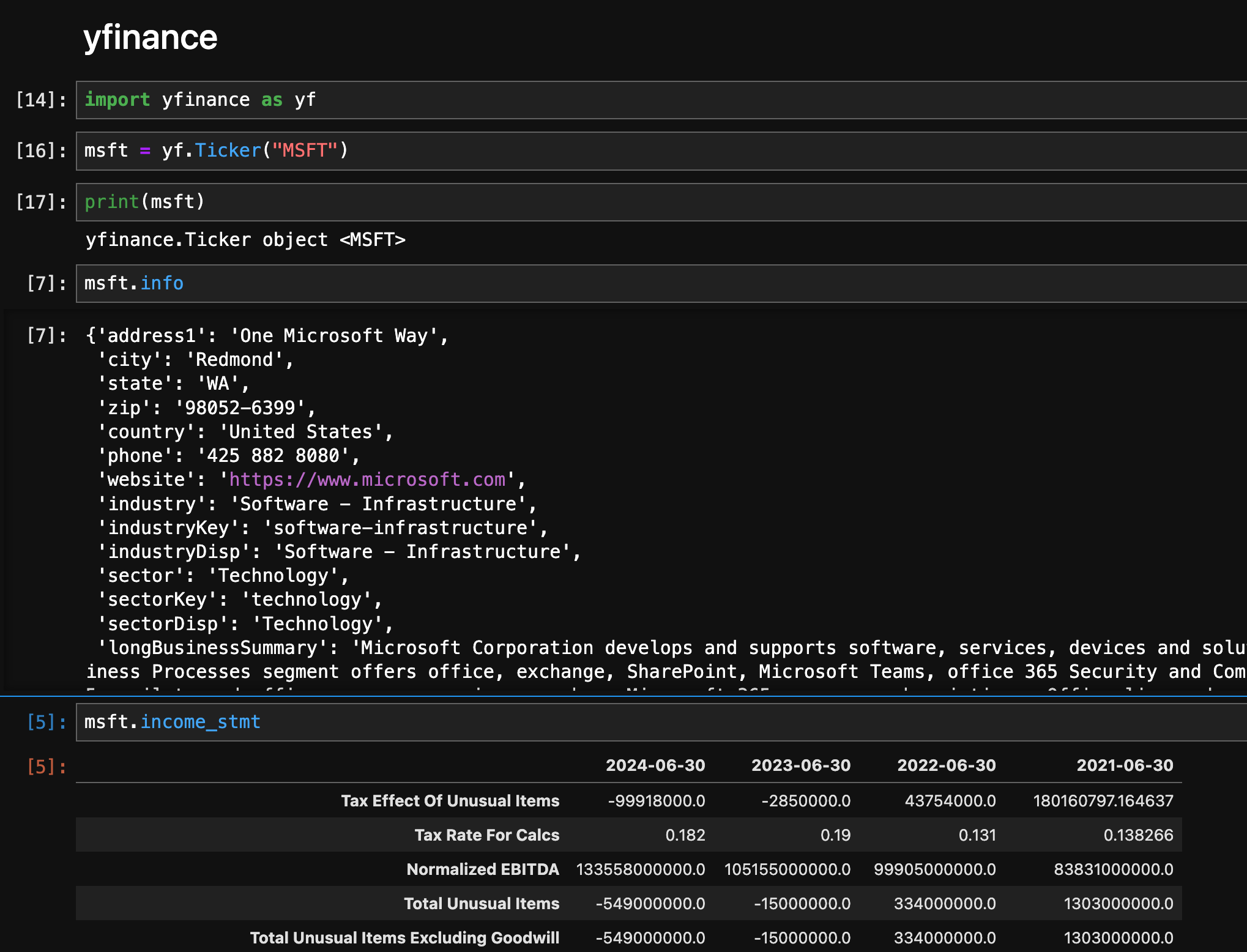
Task: Click the 'Tax Rate For Calcs' row label
Action: (487, 835)
